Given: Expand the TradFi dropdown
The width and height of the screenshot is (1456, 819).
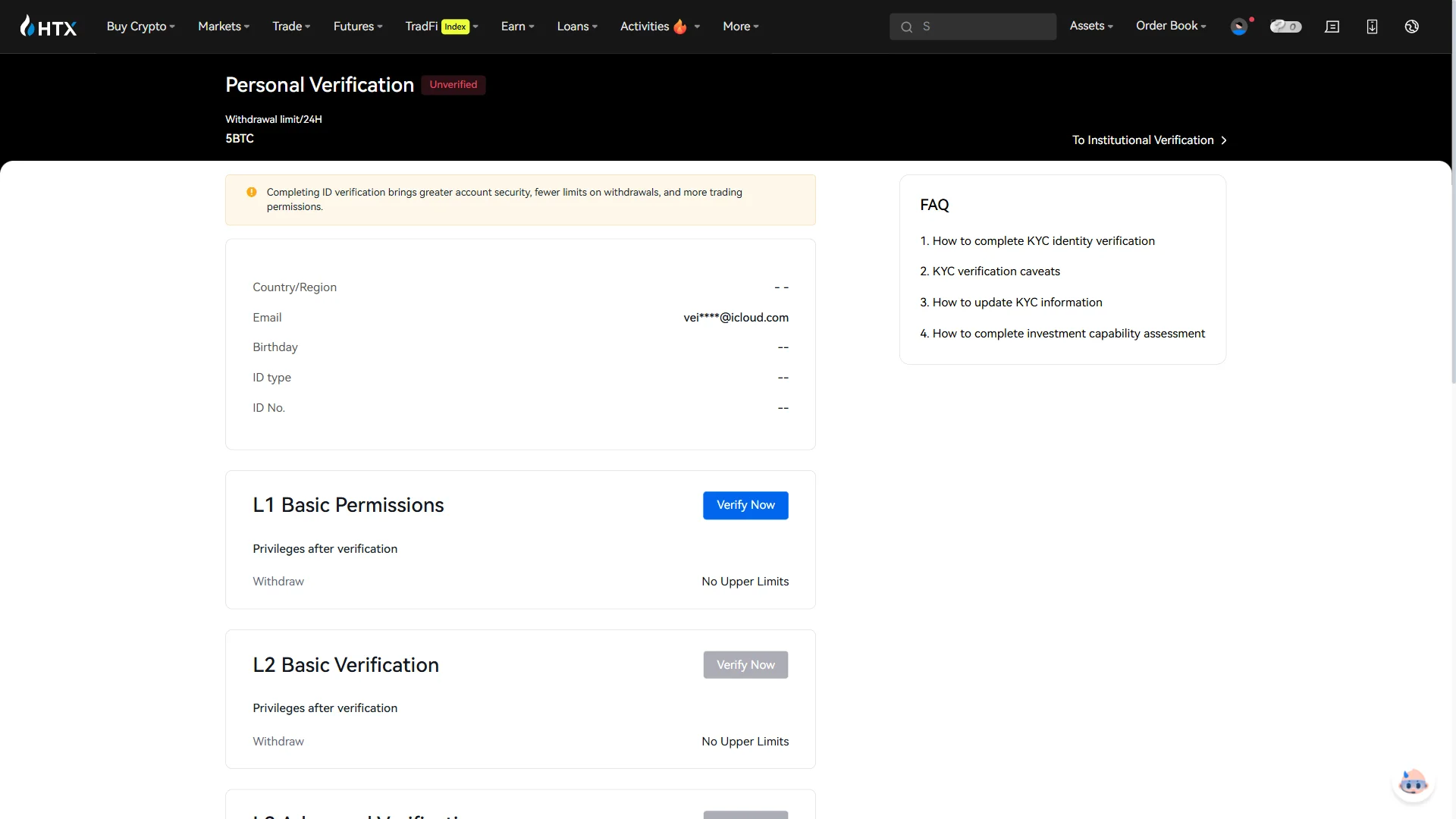Looking at the screenshot, I should pyautogui.click(x=441, y=27).
